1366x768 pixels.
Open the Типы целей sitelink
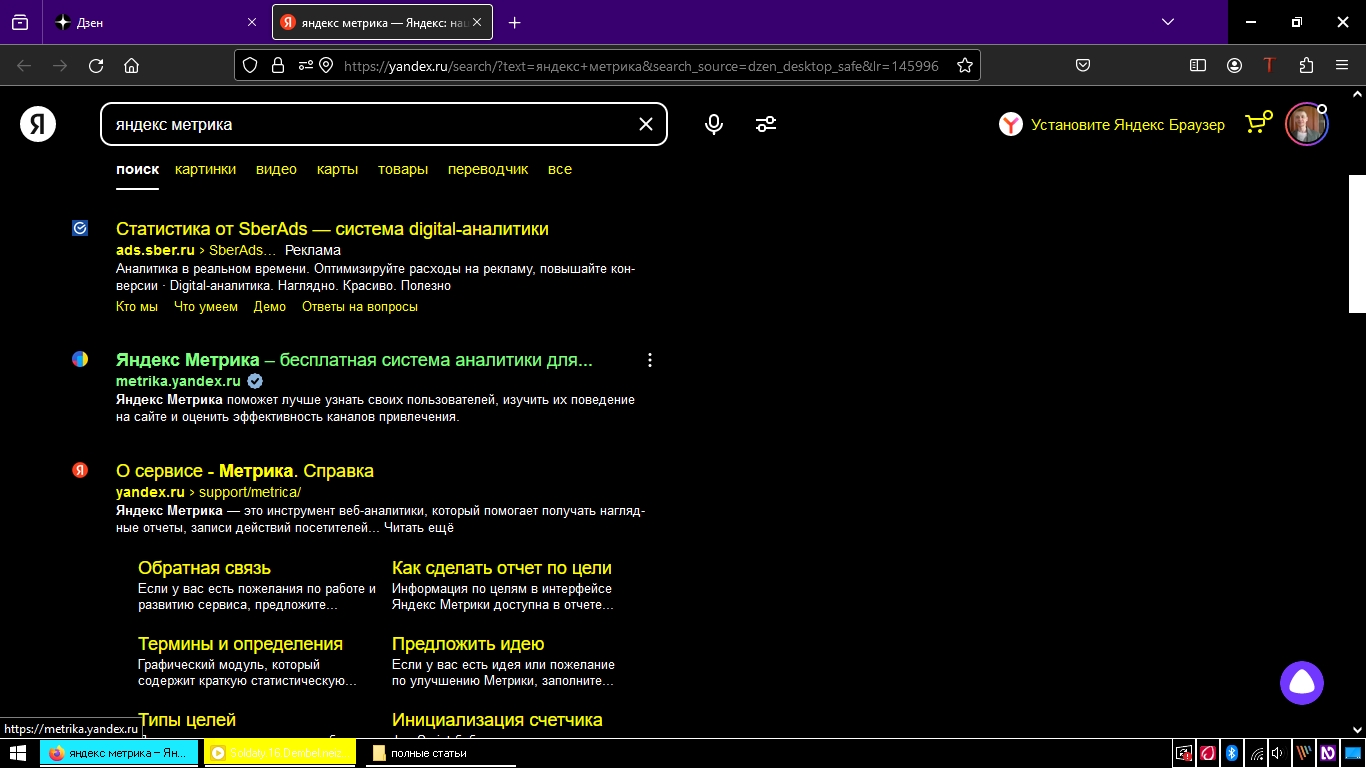(187, 720)
